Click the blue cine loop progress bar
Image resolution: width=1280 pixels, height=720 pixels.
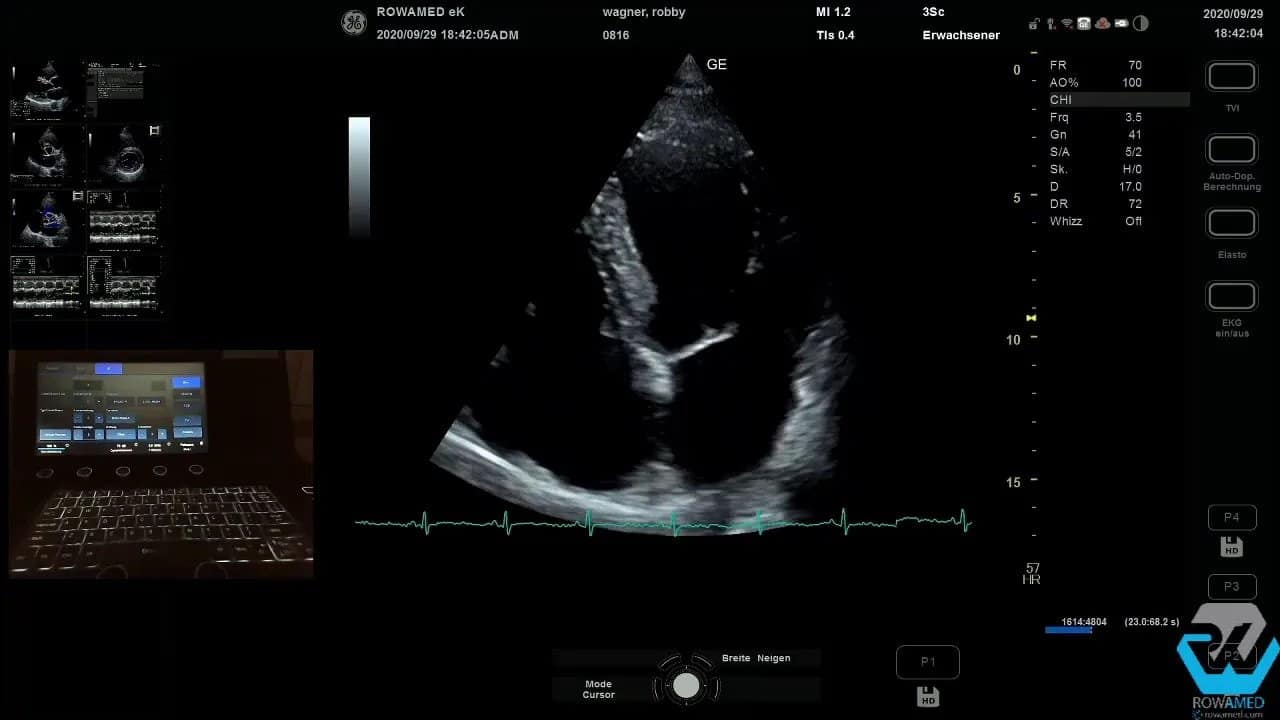click(x=1068, y=630)
